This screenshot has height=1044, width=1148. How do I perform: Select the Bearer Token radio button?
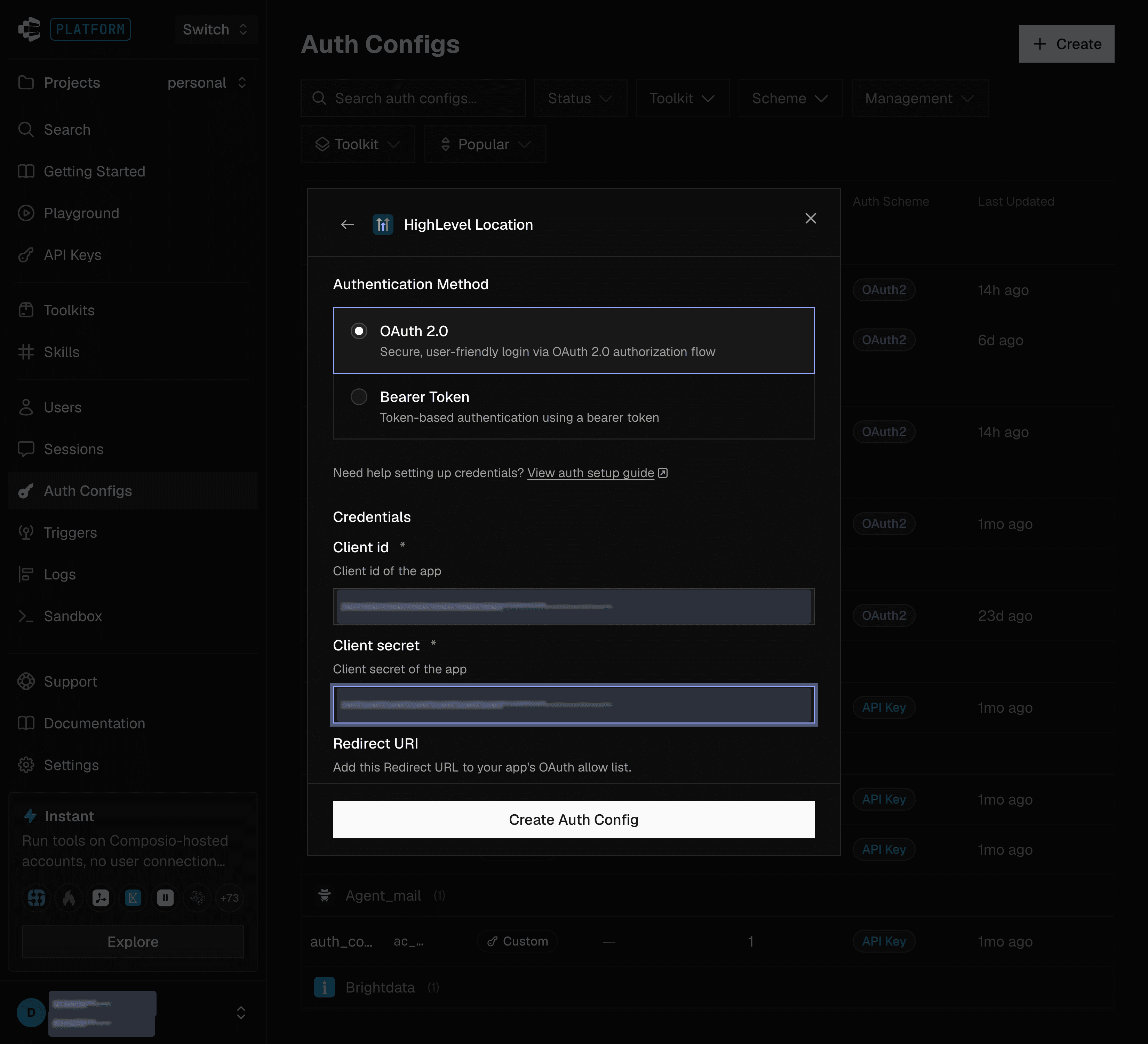(359, 396)
